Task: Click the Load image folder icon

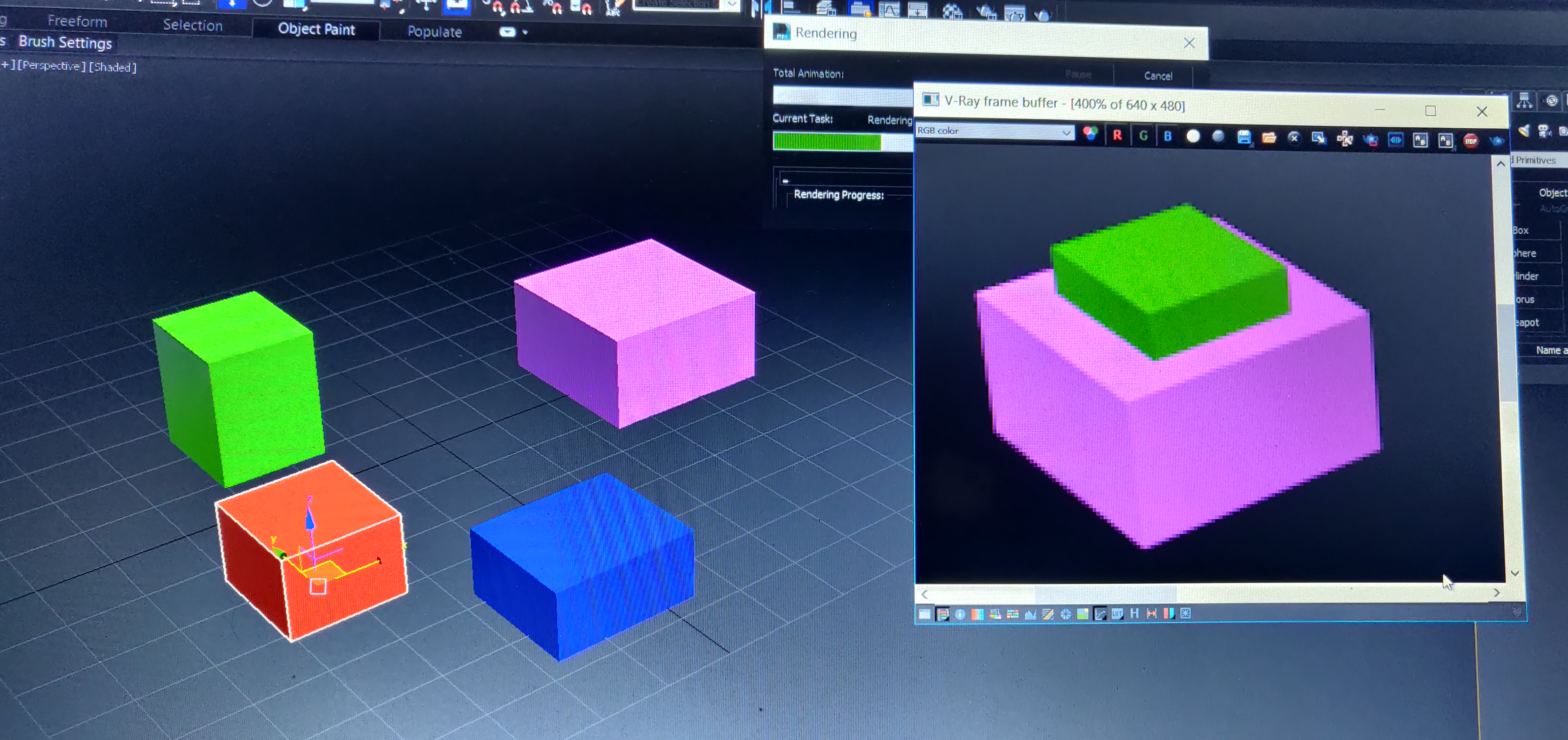Action: click(x=1269, y=137)
